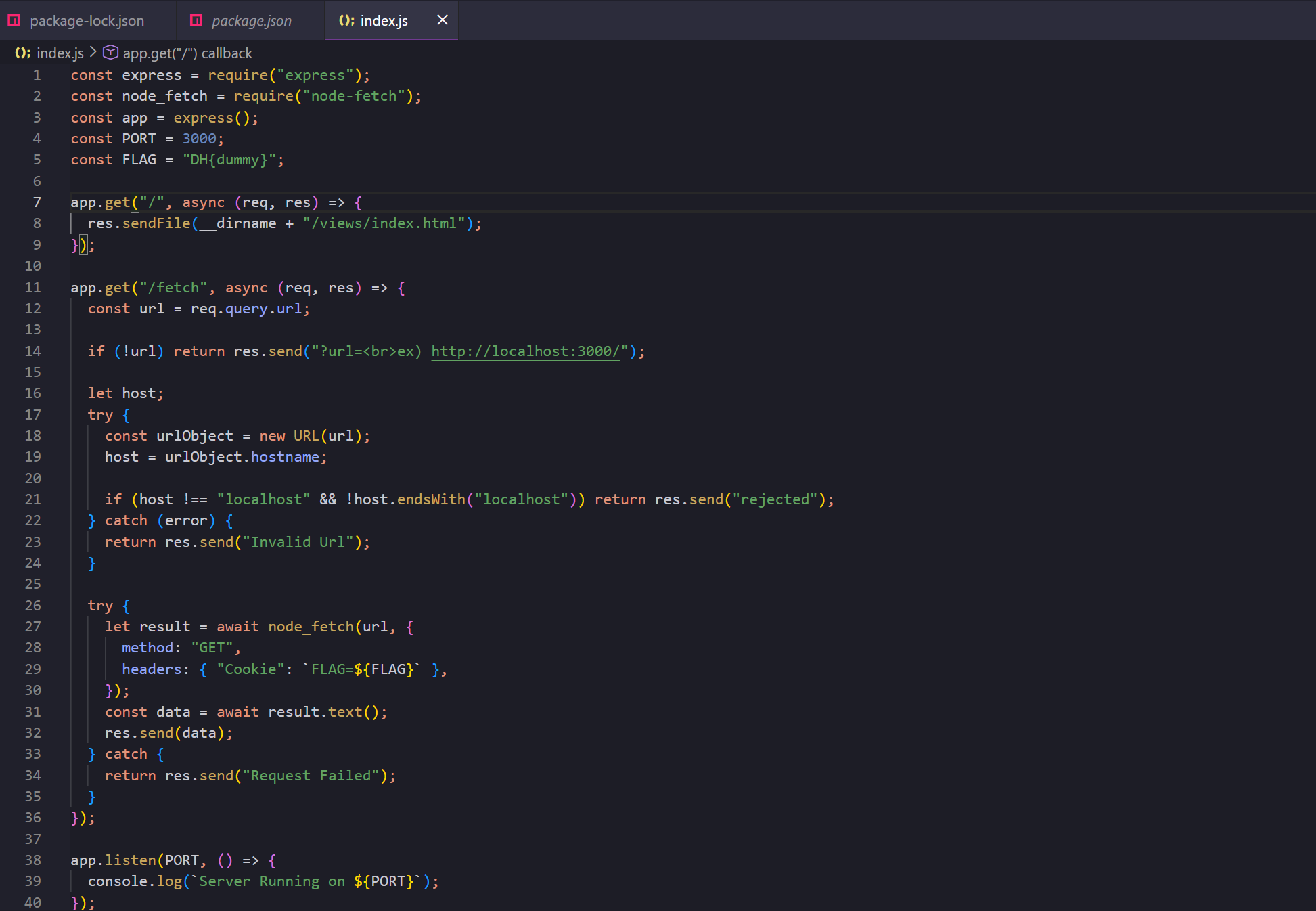This screenshot has width=1316, height=911.
Task: Click the package.json tab file icon
Action: click(x=196, y=20)
